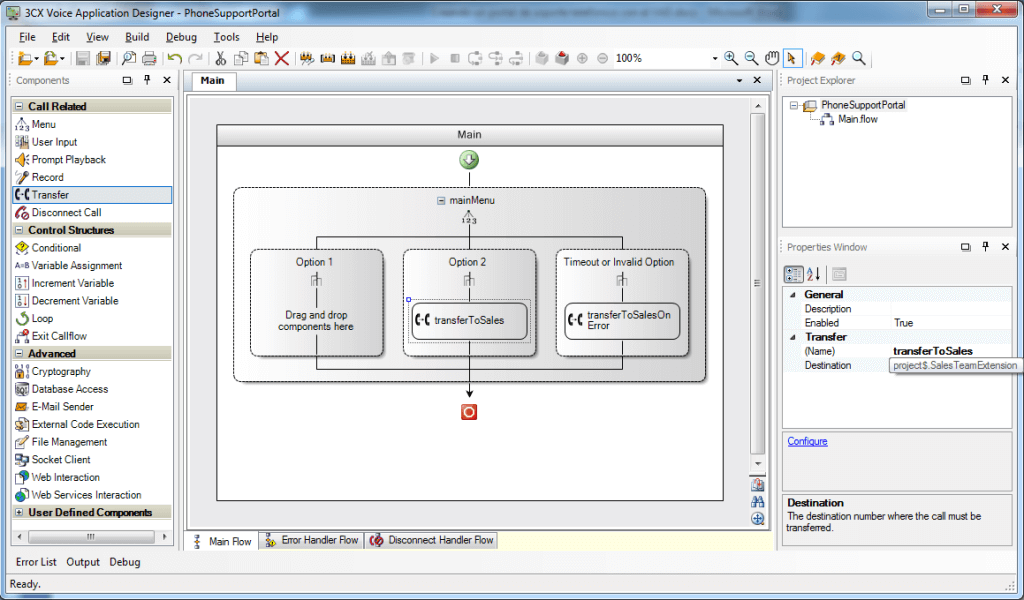The width and height of the screenshot is (1024, 600).
Task: Collapse the Transfer property category
Action: coord(793,337)
